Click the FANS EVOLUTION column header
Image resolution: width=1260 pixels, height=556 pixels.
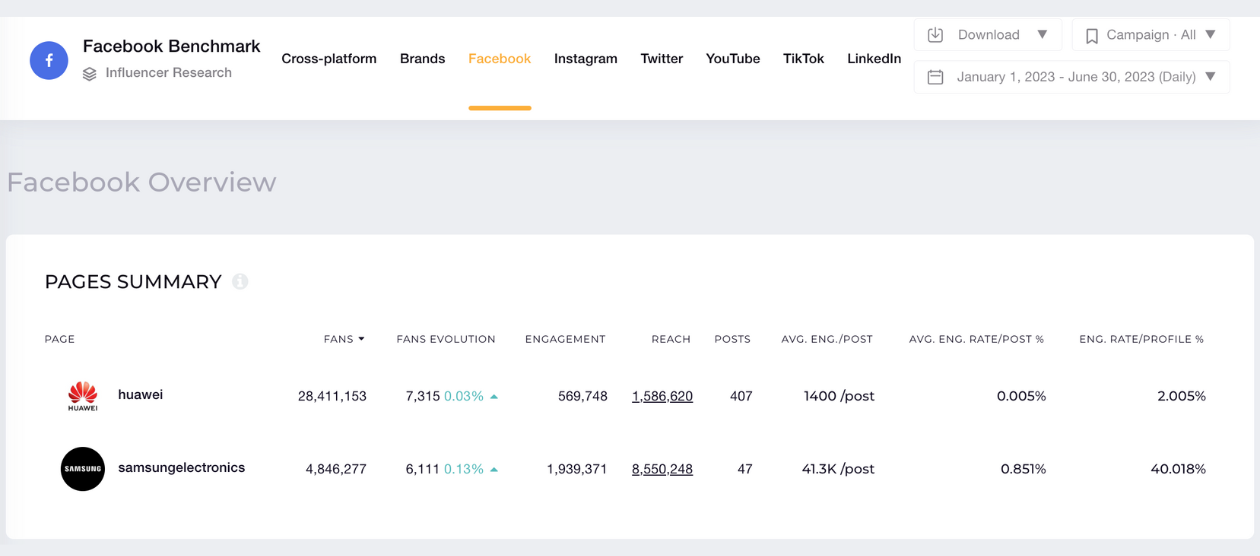click(x=446, y=339)
